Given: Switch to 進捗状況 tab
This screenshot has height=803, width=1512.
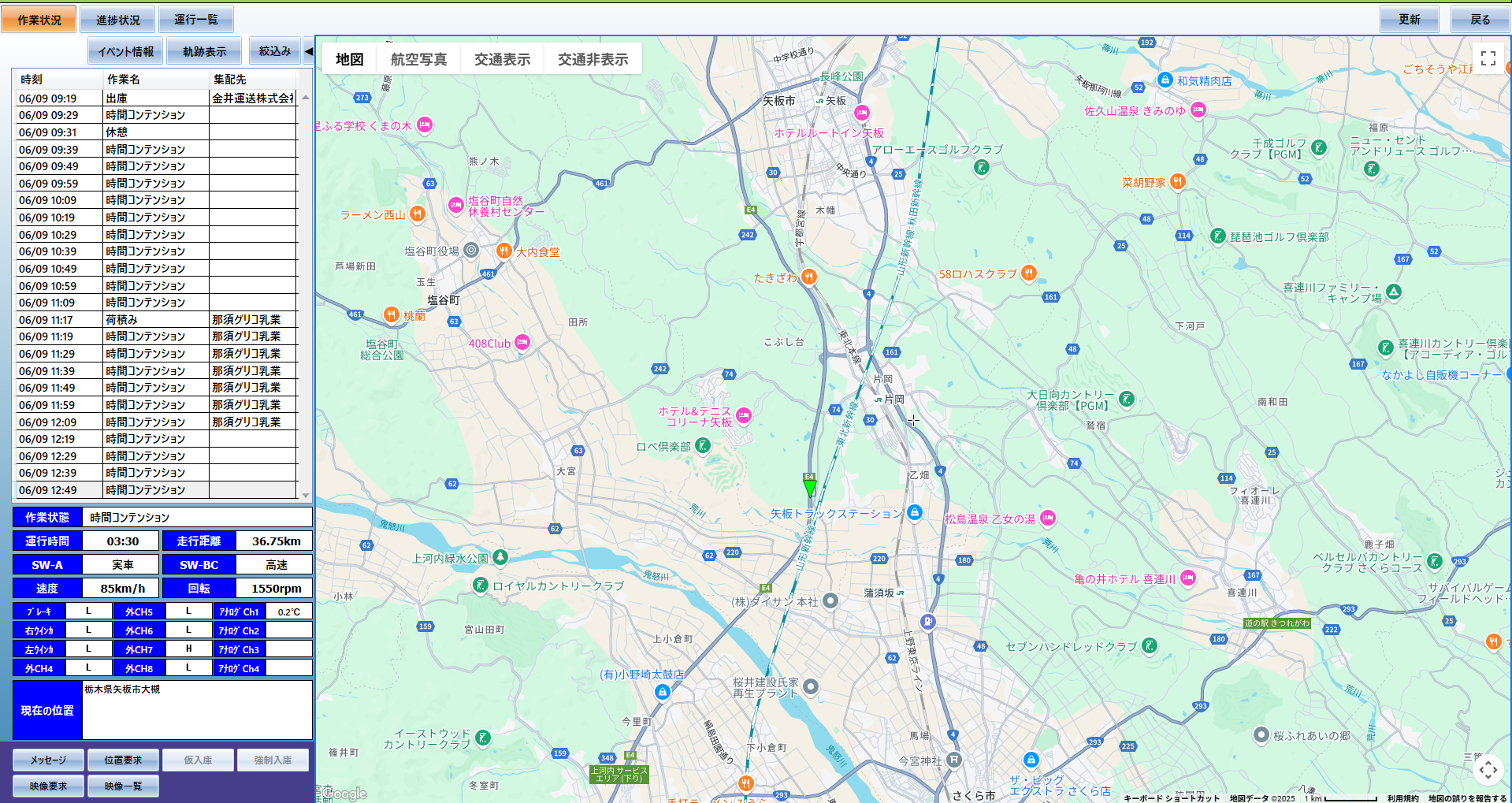Looking at the screenshot, I should tap(118, 19).
